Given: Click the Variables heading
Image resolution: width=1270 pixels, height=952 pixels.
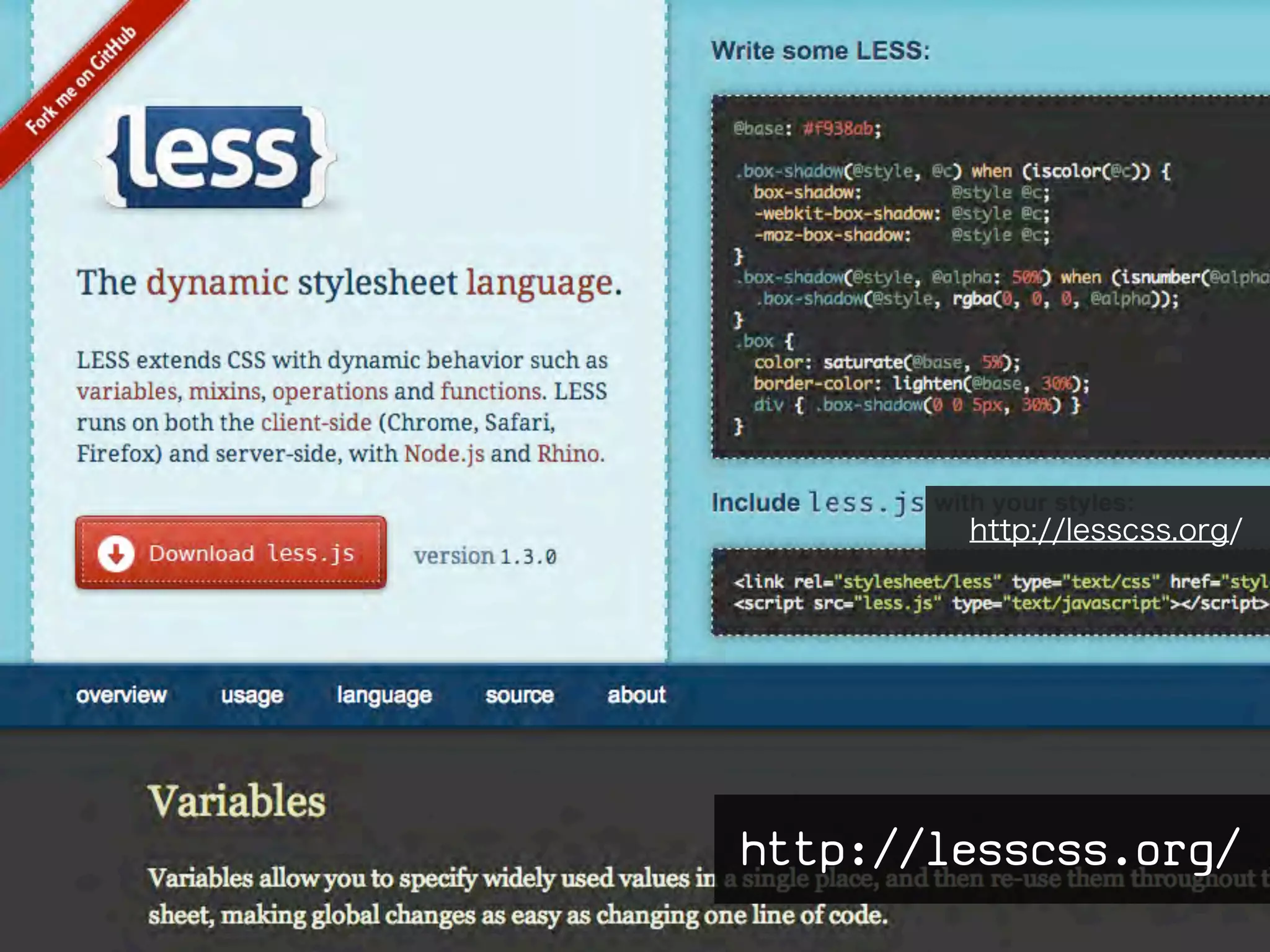Looking at the screenshot, I should point(237,801).
